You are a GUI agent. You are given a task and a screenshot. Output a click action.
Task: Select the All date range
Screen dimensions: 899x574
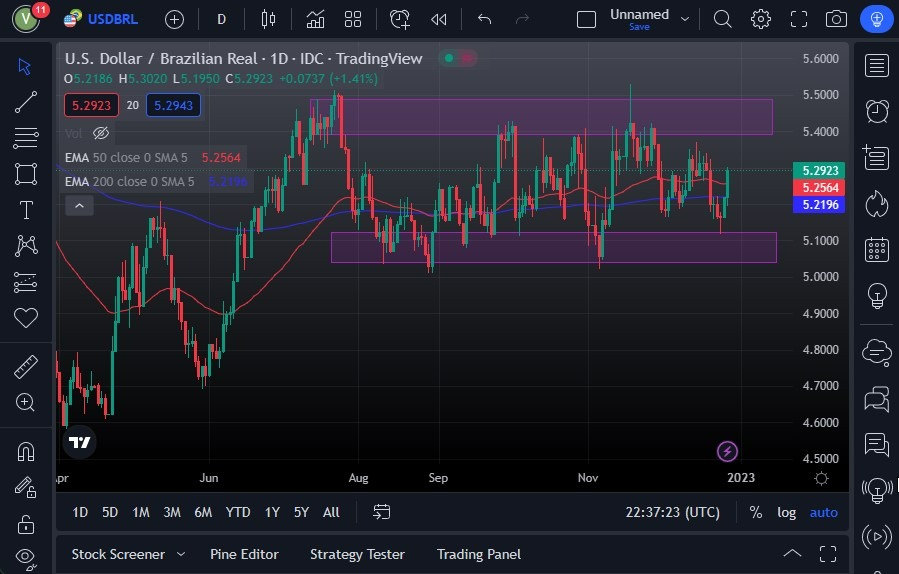[331, 512]
